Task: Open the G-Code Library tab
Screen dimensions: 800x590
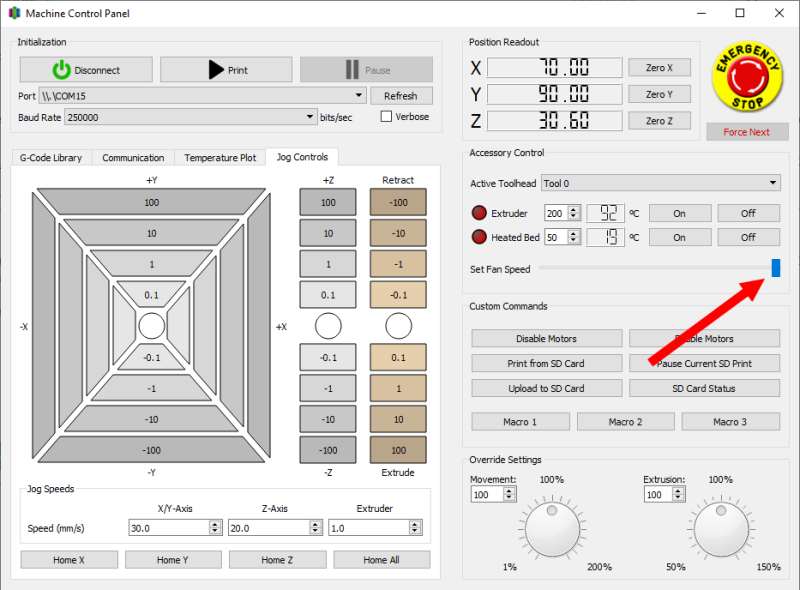Action: pyautogui.click(x=51, y=157)
